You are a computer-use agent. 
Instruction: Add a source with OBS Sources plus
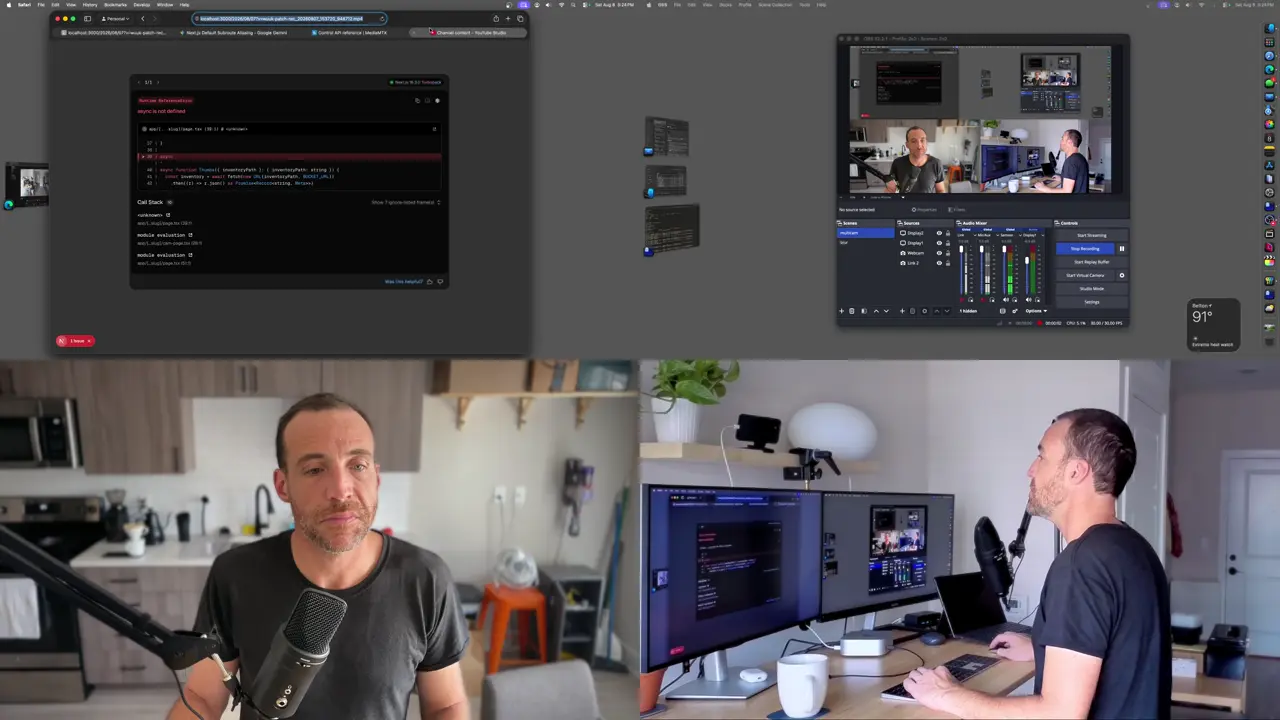902,311
